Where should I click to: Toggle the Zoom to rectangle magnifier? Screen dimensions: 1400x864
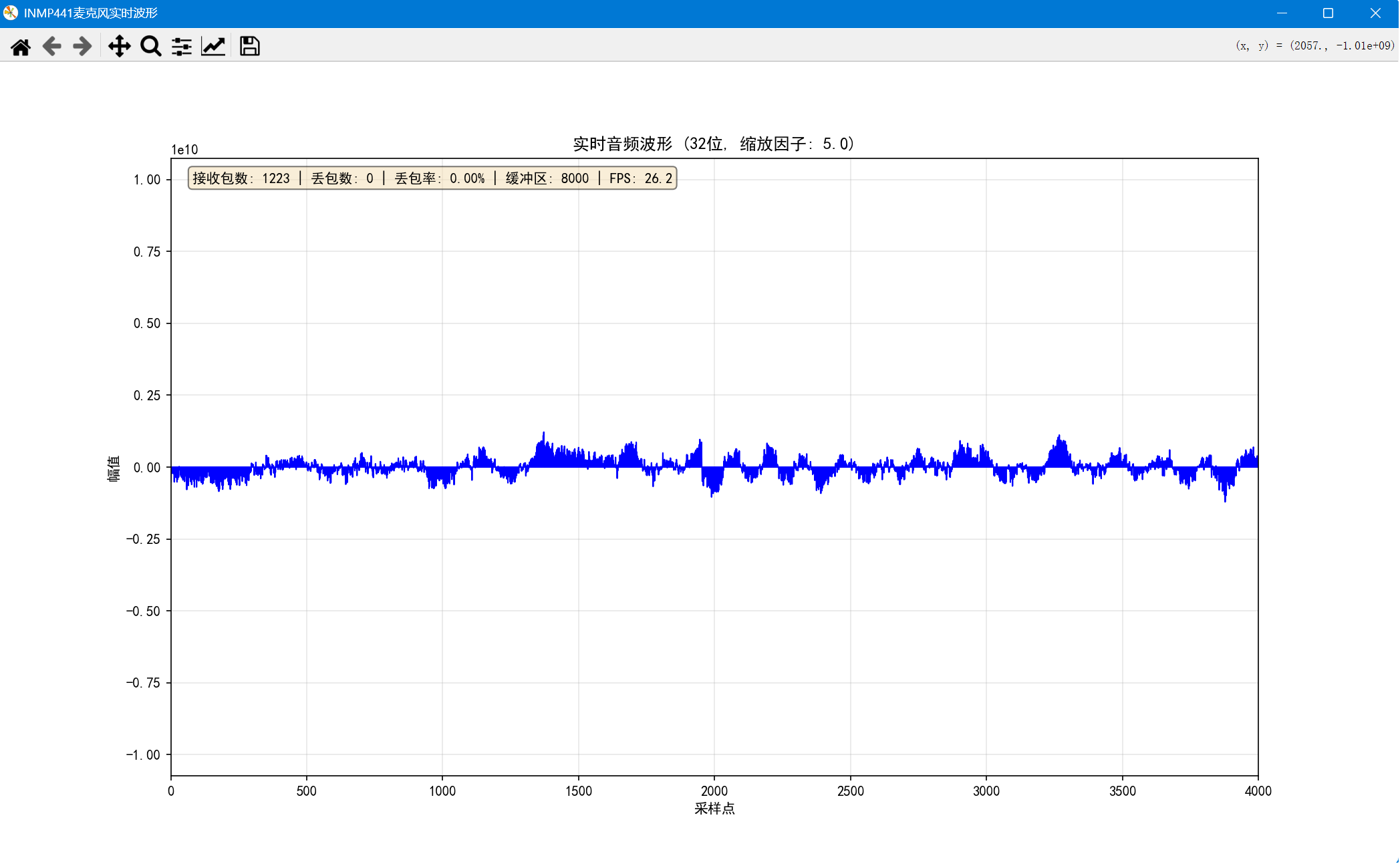pyautogui.click(x=150, y=46)
